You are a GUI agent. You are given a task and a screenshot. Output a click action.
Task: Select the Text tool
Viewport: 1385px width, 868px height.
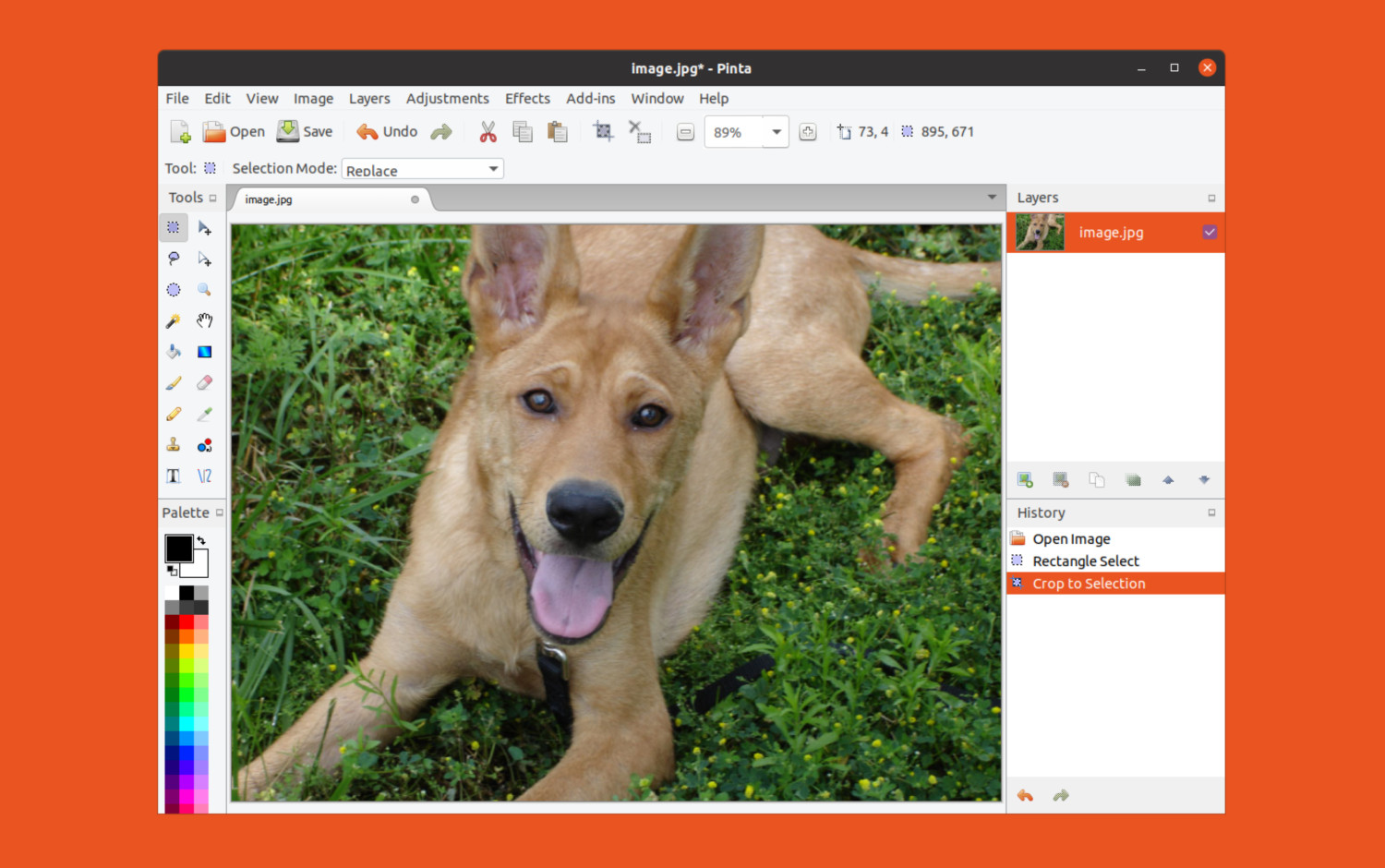(174, 476)
